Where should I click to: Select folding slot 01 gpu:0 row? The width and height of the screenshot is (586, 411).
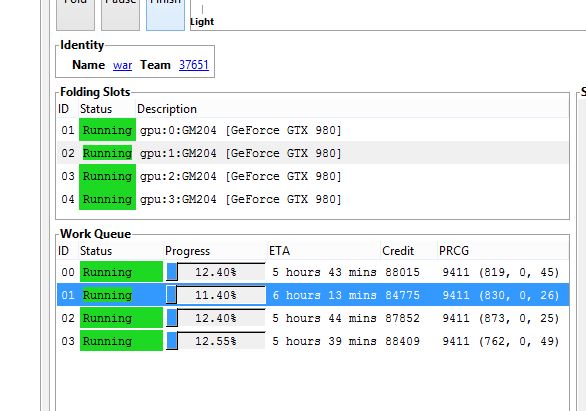313,130
